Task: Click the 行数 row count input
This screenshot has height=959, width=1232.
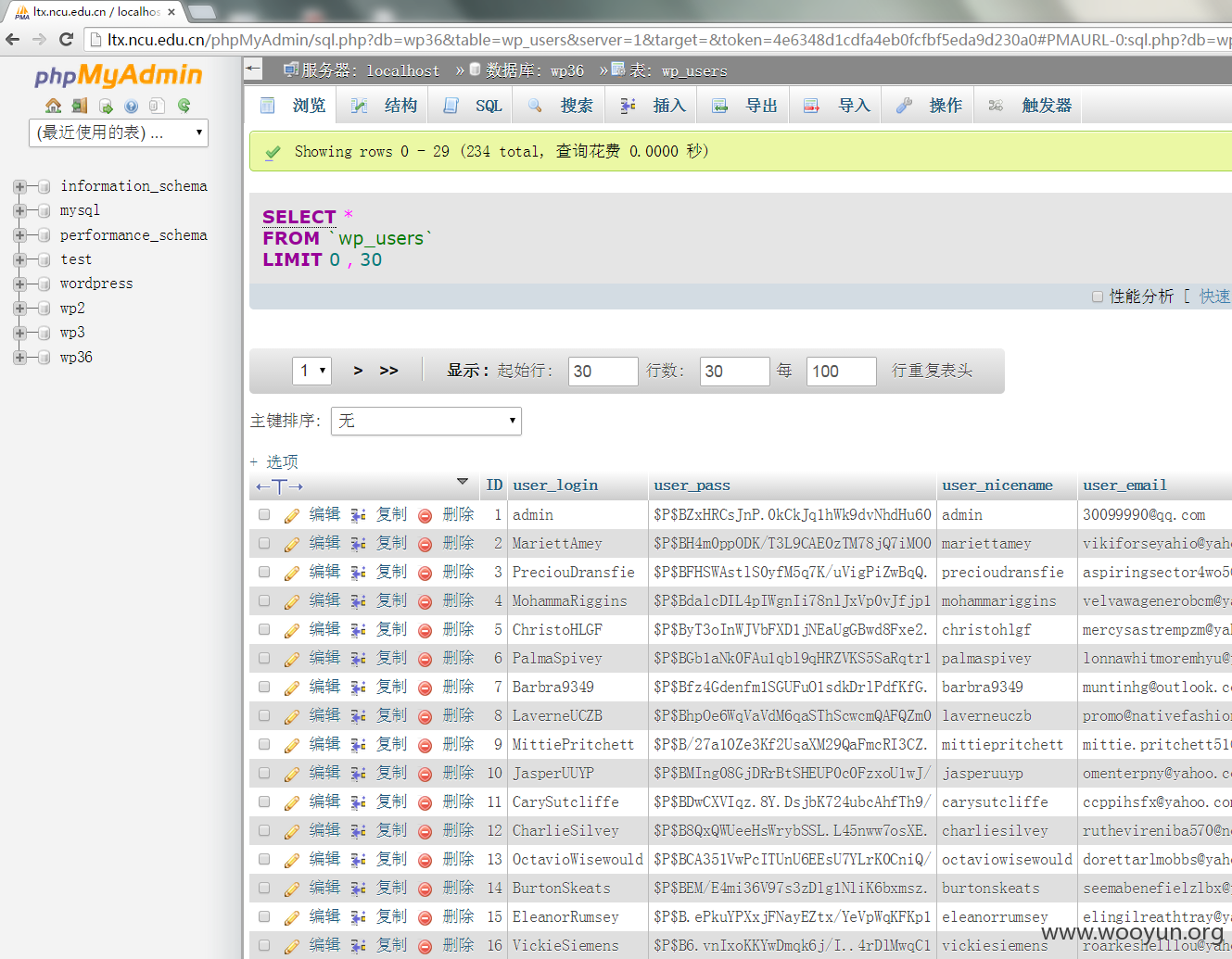Action: pos(735,372)
